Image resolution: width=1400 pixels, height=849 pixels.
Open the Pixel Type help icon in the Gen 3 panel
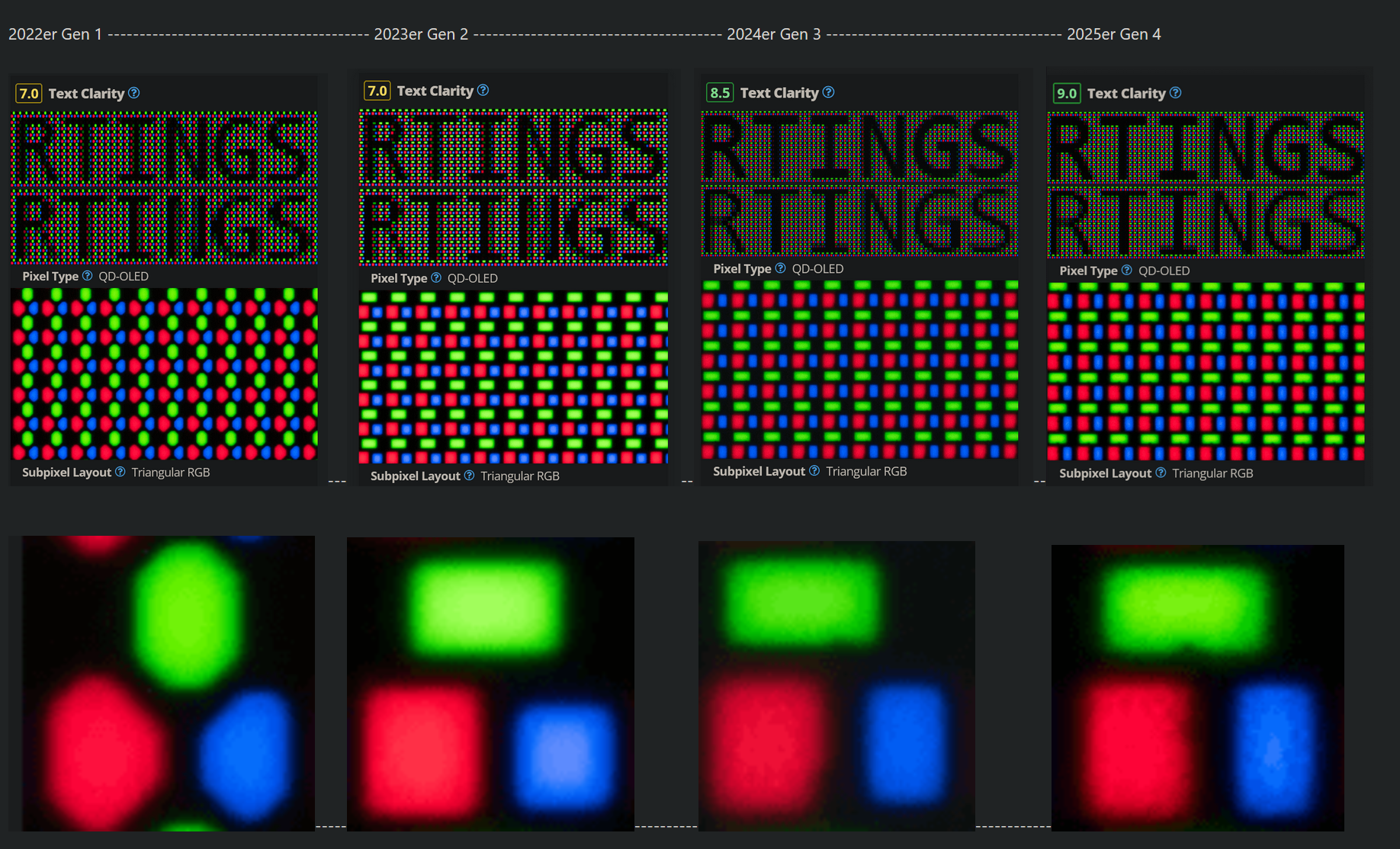pos(780,268)
